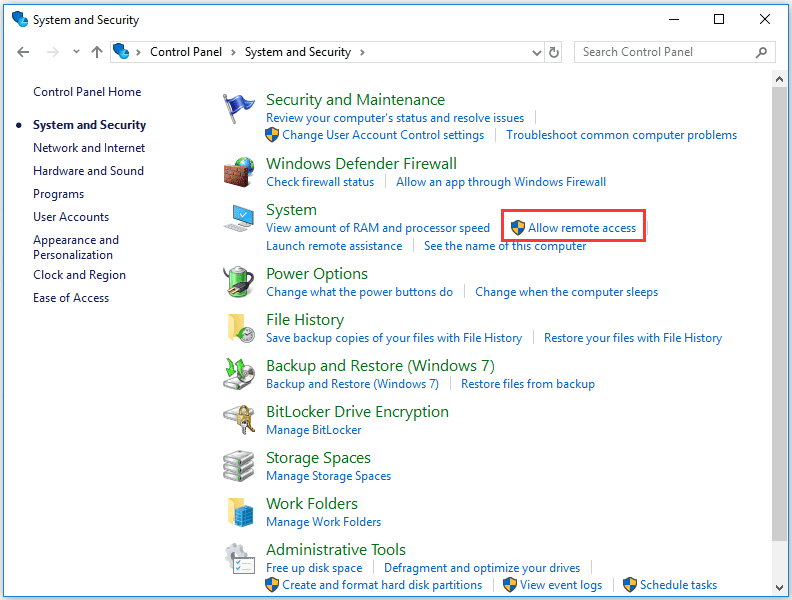Select Network and Internet in the sidebar

coord(88,148)
